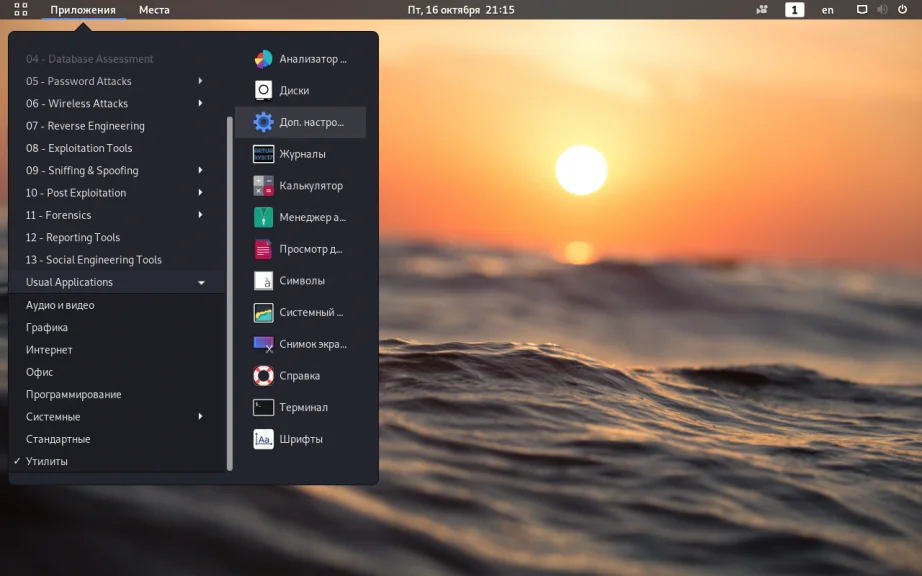Launch the Калькулятор icon
922x576 pixels.
(263, 186)
